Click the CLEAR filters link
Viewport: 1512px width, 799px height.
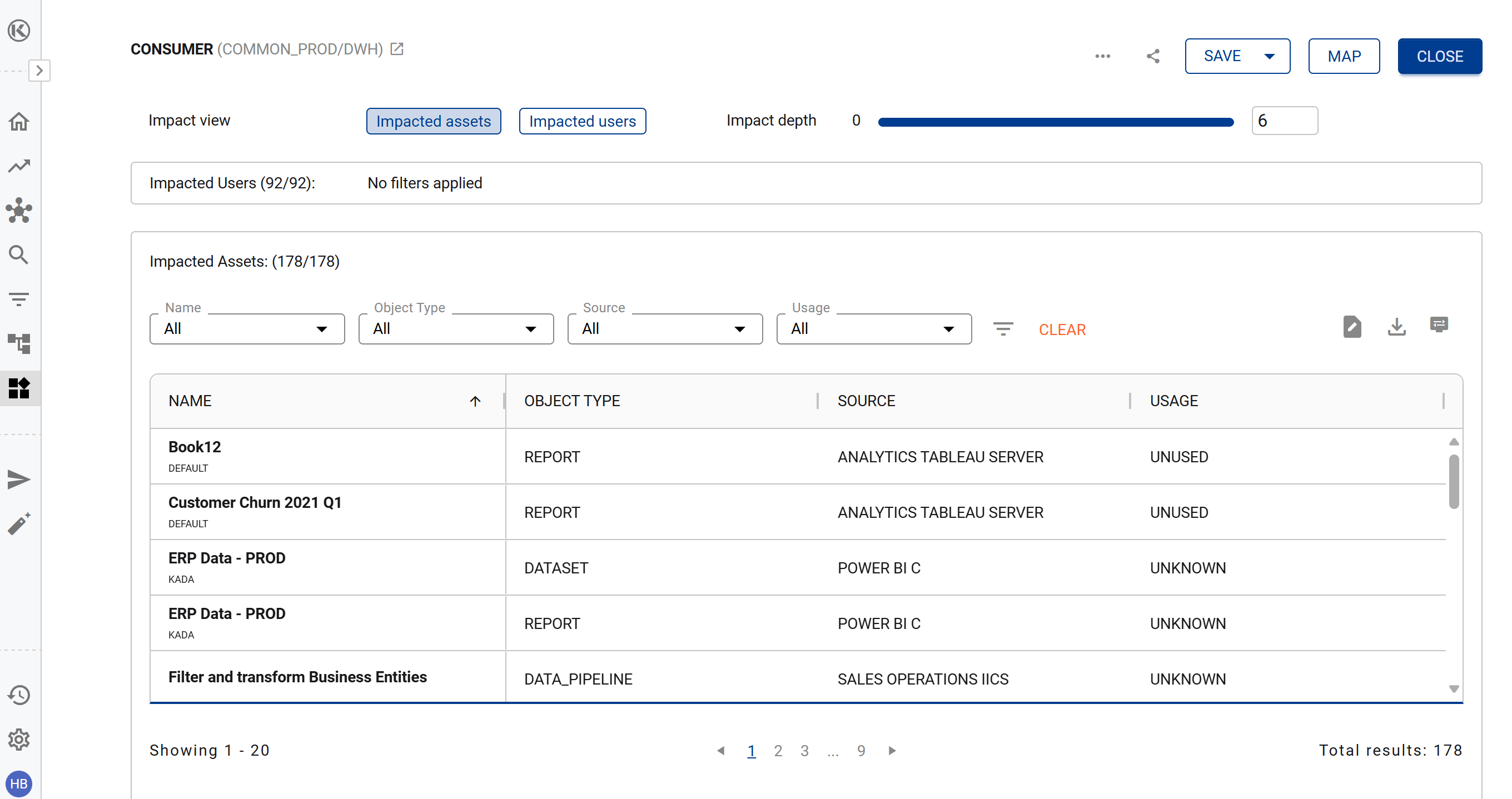pyautogui.click(x=1062, y=329)
